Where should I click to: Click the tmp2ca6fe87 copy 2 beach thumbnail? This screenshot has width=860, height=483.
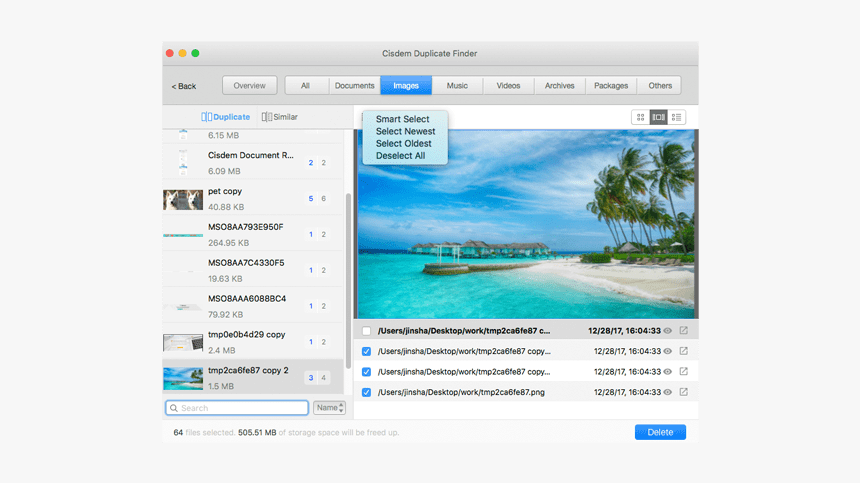pyautogui.click(x=183, y=379)
